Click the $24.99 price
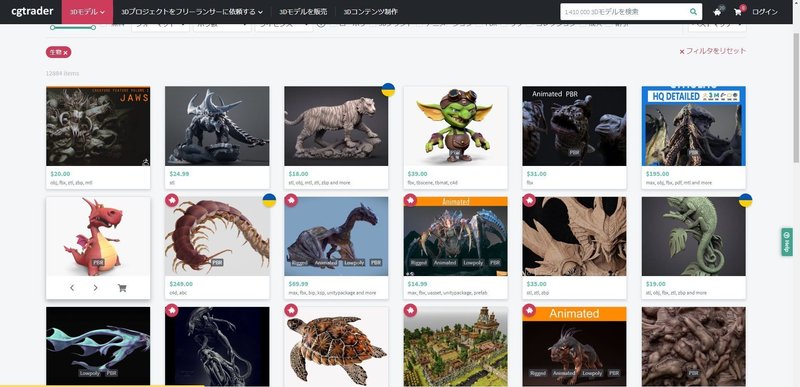The width and height of the screenshot is (800, 387). pos(179,174)
